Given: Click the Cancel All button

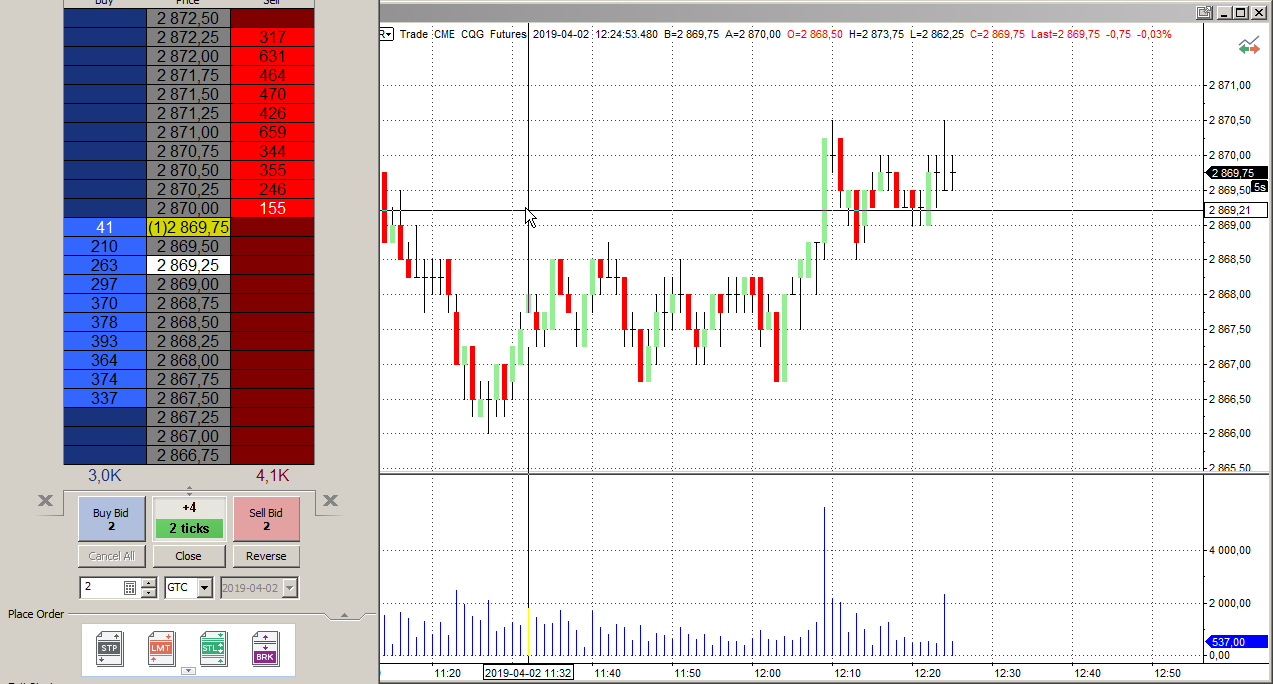Looking at the screenshot, I should (x=112, y=556).
